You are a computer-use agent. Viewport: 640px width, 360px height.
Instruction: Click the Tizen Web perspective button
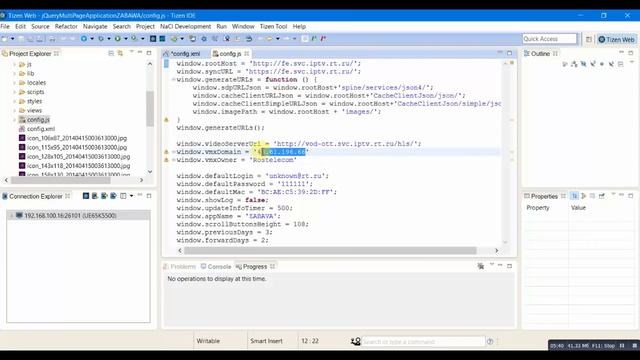point(616,39)
